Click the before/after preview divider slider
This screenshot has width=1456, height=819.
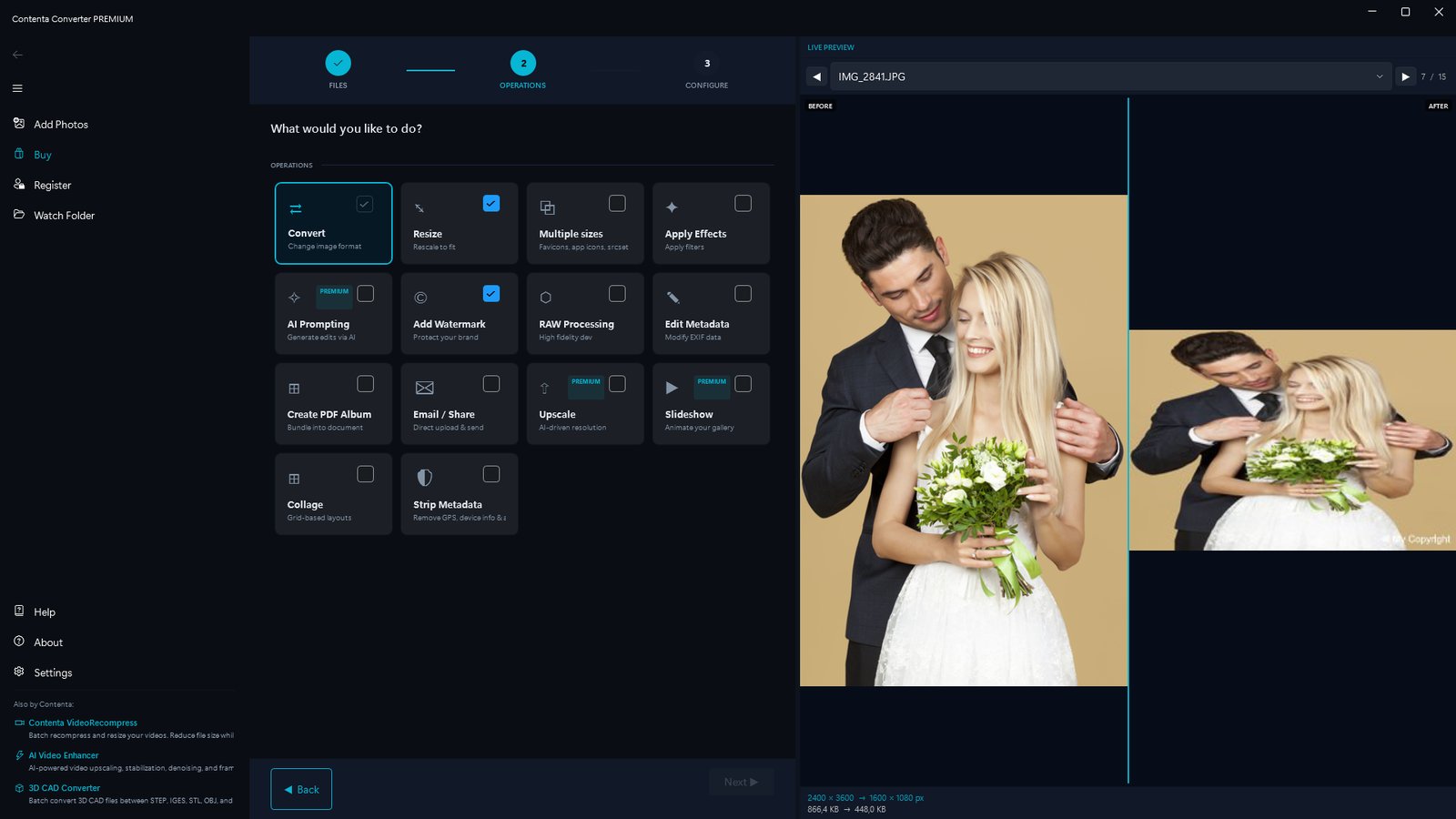(x=1128, y=440)
